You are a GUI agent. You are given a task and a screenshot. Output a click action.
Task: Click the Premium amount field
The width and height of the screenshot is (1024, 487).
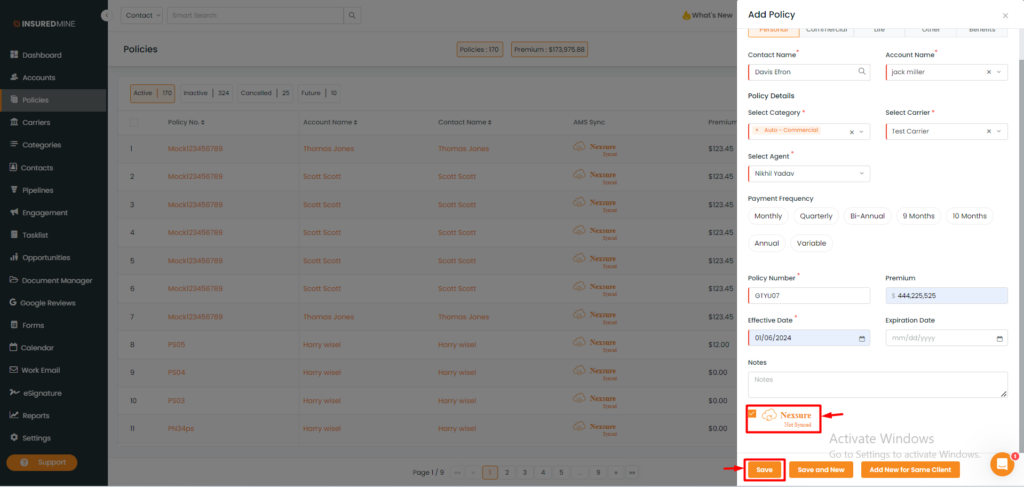(946, 296)
